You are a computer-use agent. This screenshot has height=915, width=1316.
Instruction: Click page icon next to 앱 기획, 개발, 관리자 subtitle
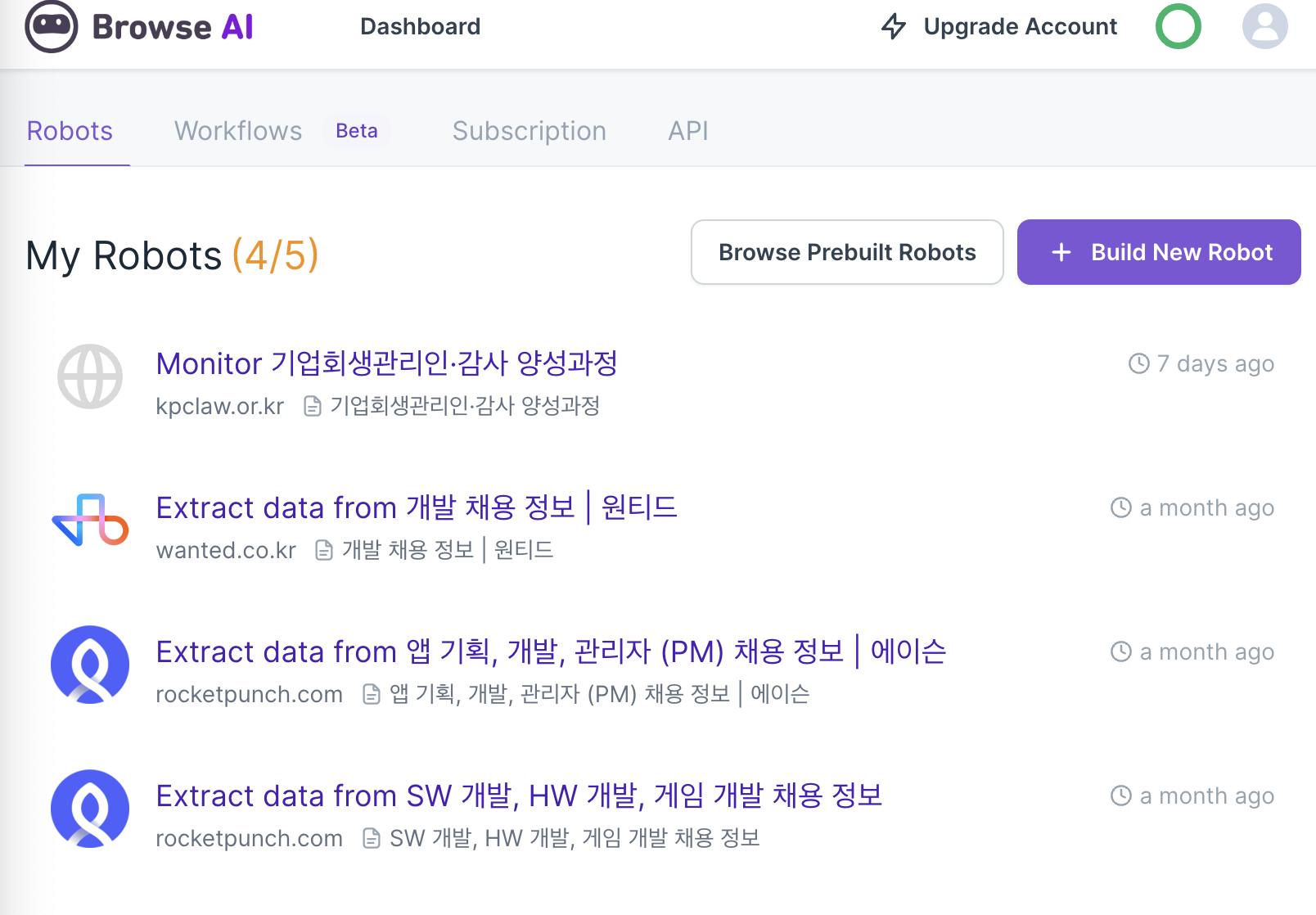click(372, 694)
